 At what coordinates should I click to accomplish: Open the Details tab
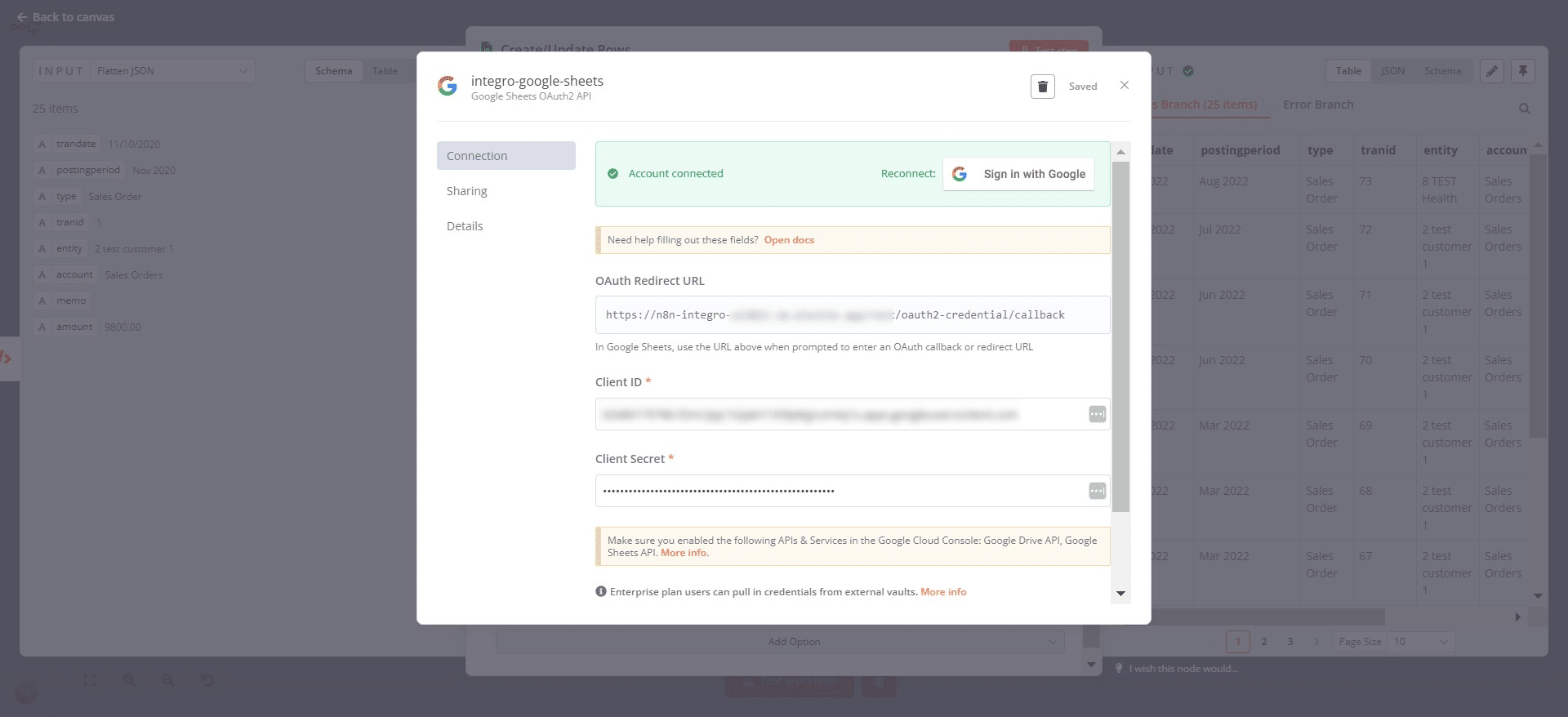click(465, 226)
